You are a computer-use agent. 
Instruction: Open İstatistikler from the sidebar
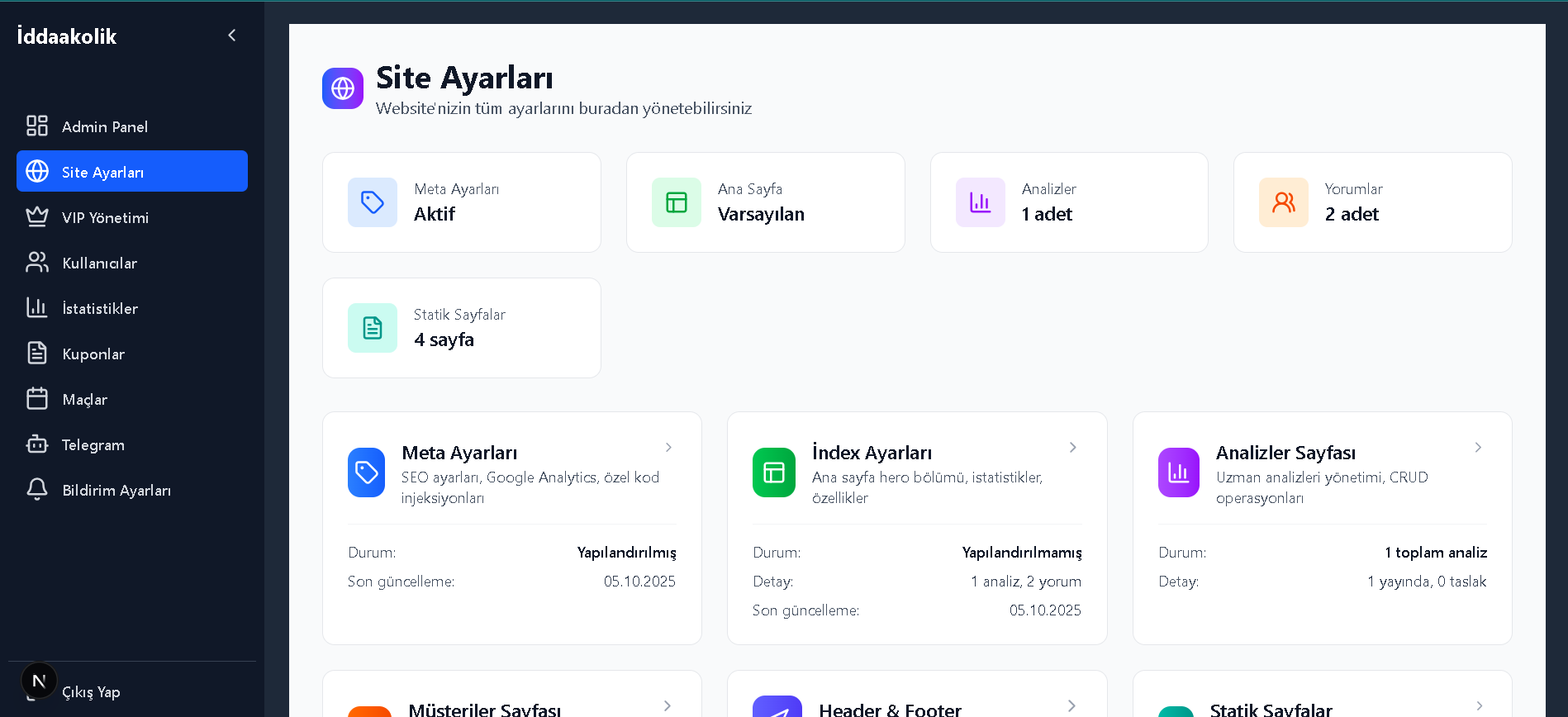pyautogui.click(x=132, y=307)
